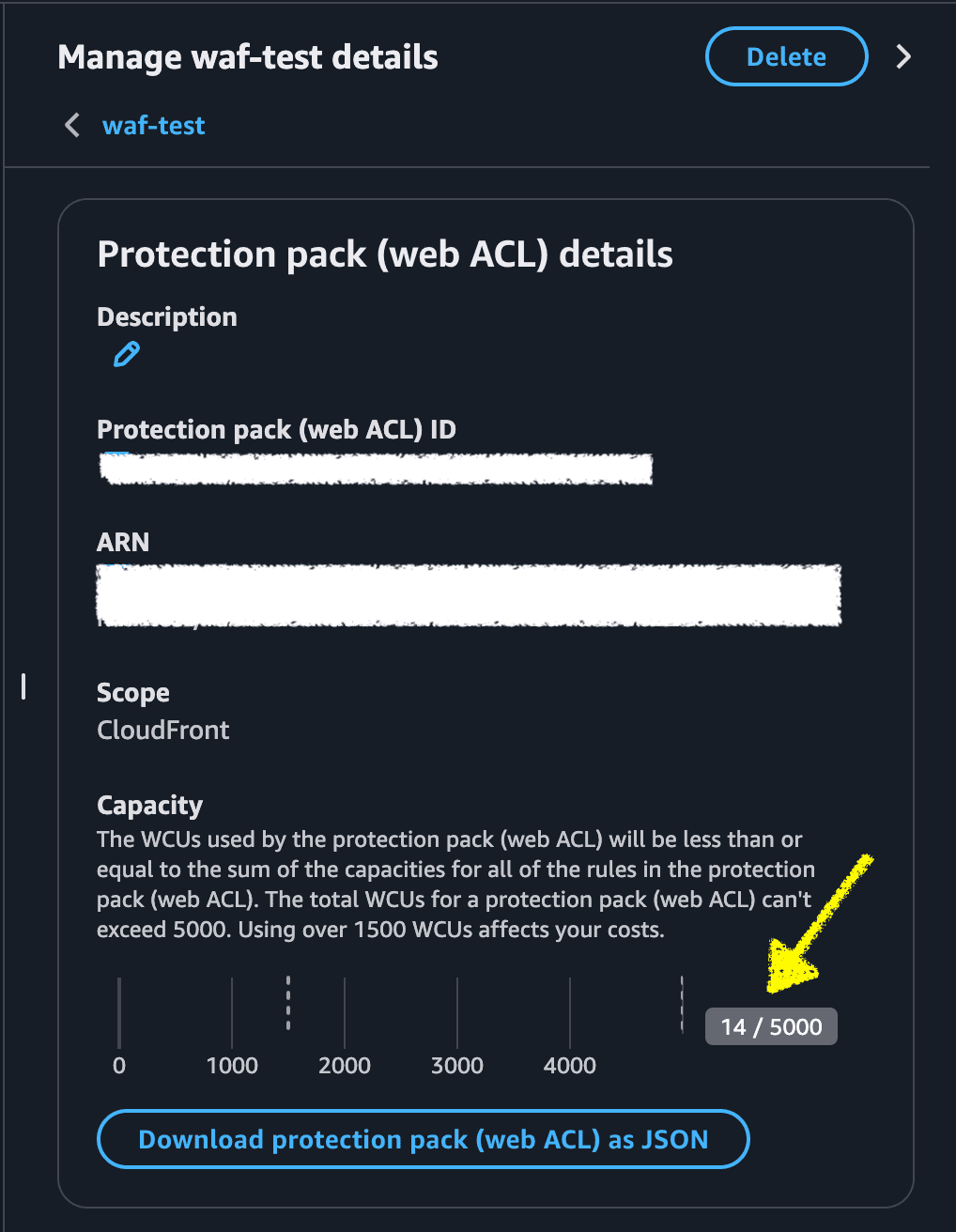The image size is (956, 1232).
Task: Click the panel resize handle on left edge
Action: click(23, 686)
